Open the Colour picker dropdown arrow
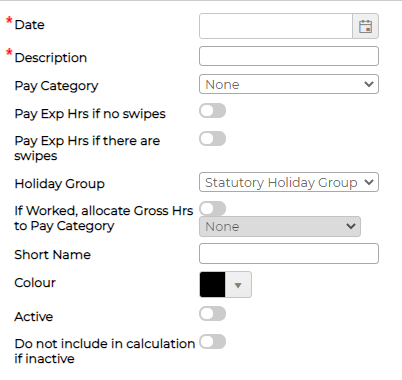 point(238,285)
